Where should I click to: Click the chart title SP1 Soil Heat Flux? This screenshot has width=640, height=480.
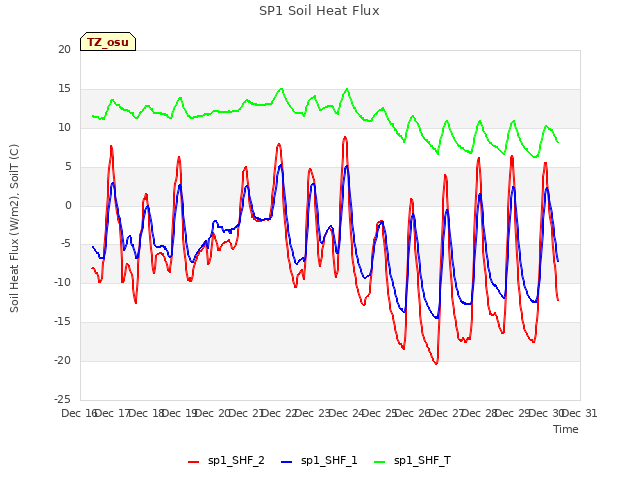319,11
